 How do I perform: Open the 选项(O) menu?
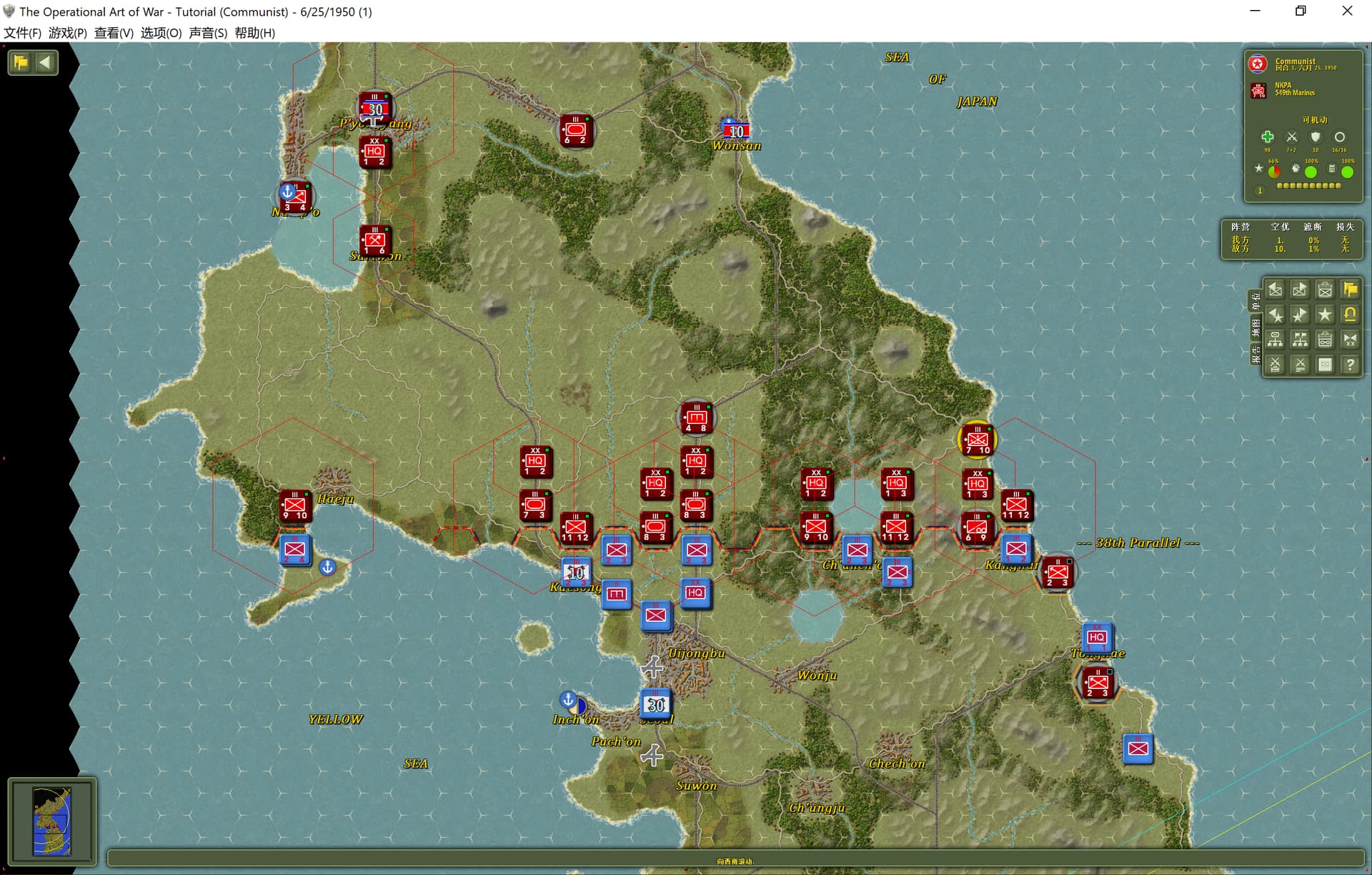tap(161, 33)
